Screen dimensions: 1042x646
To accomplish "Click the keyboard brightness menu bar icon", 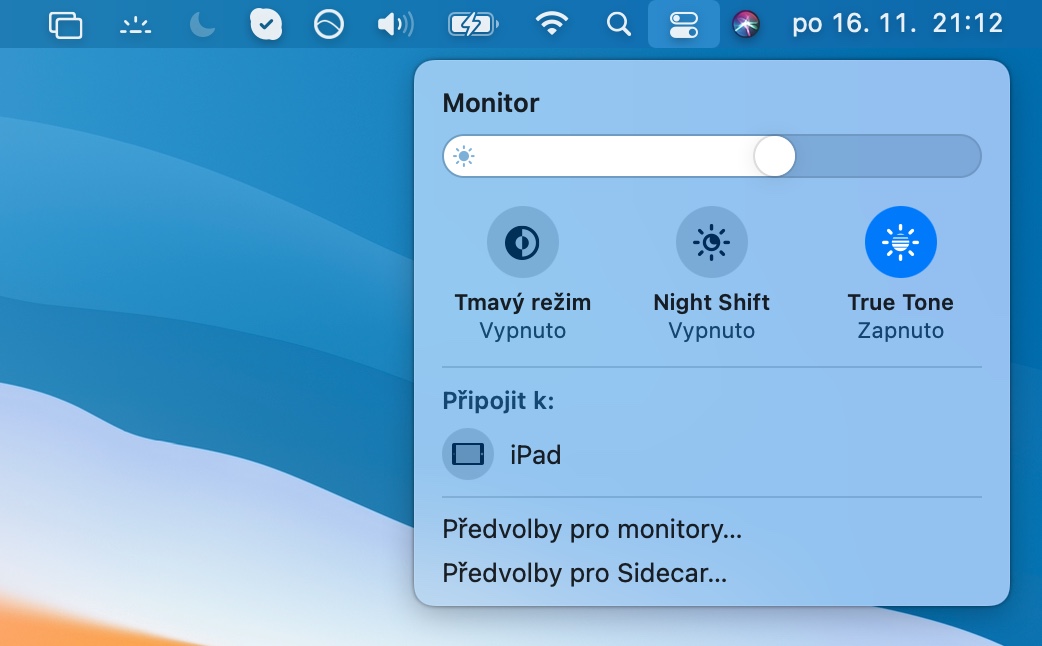I will pyautogui.click(x=136, y=25).
